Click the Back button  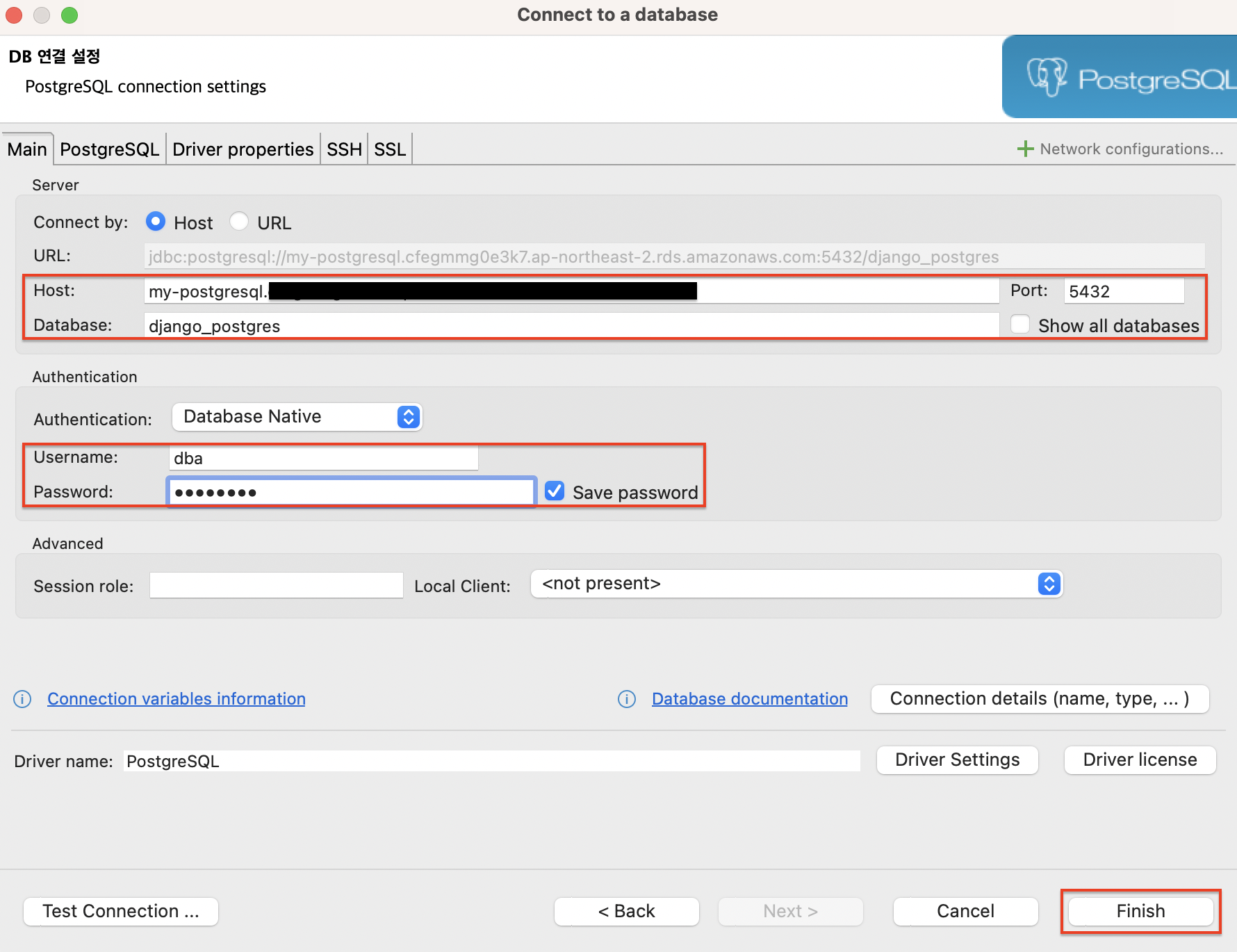[627, 911]
